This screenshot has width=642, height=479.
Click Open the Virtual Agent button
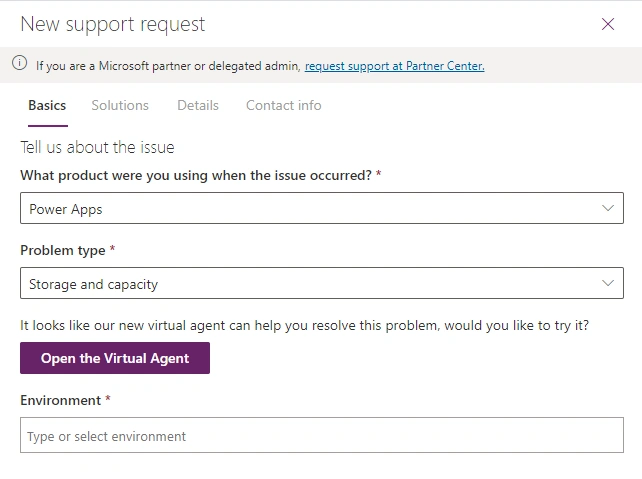tap(115, 358)
